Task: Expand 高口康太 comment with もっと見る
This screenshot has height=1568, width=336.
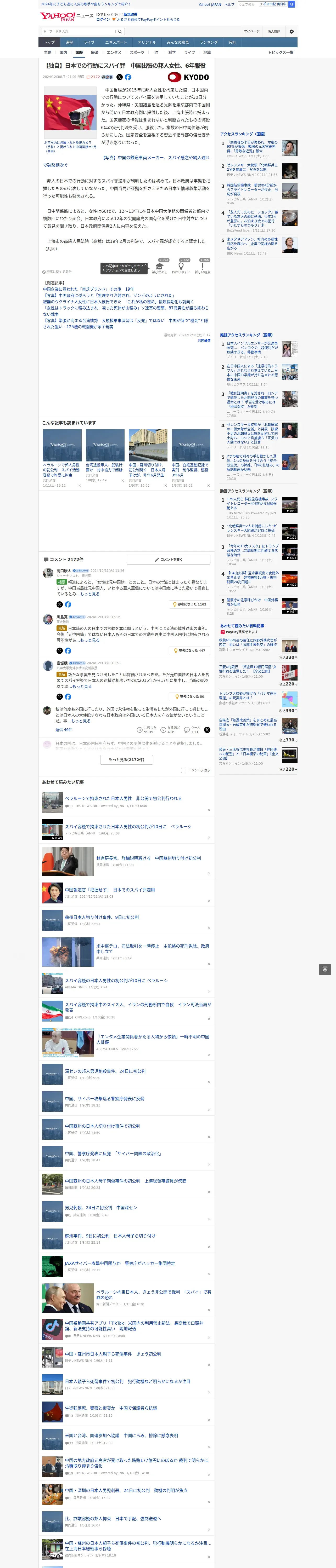Action: click(90, 594)
